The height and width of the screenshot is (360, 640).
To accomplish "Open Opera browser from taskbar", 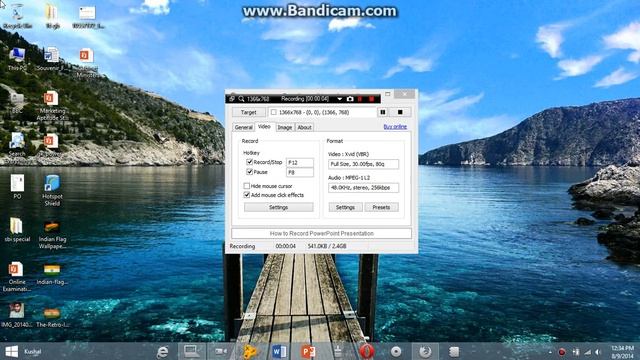I will pyautogui.click(x=367, y=351).
